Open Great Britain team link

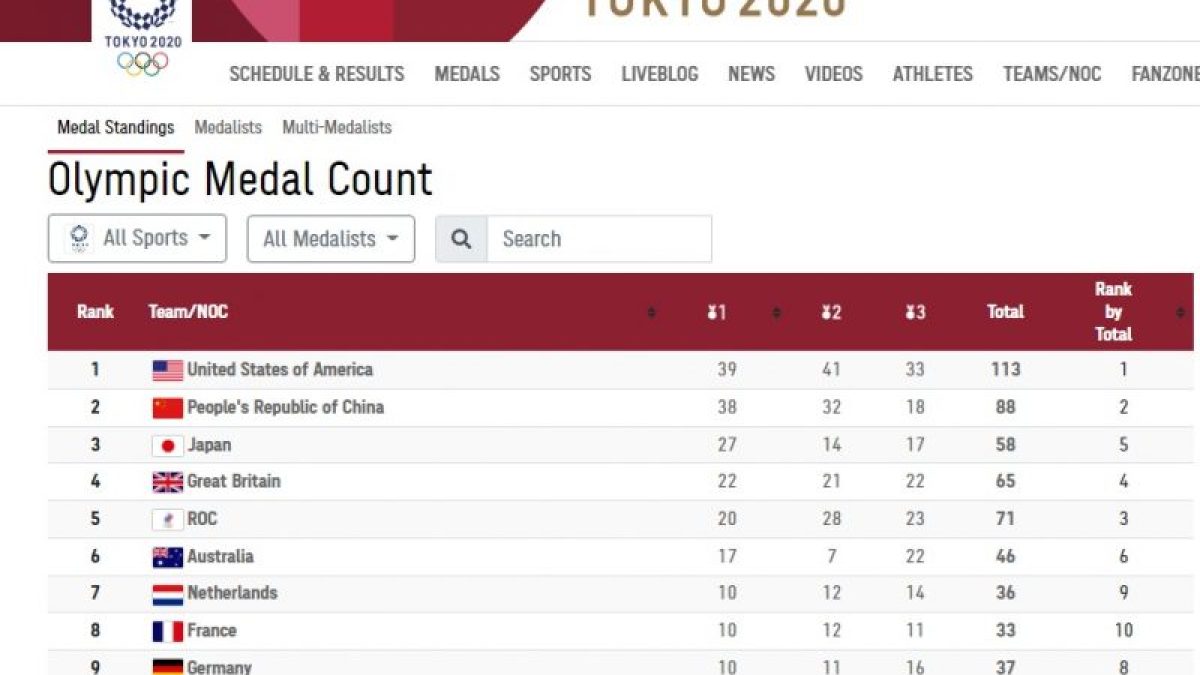[x=234, y=482]
